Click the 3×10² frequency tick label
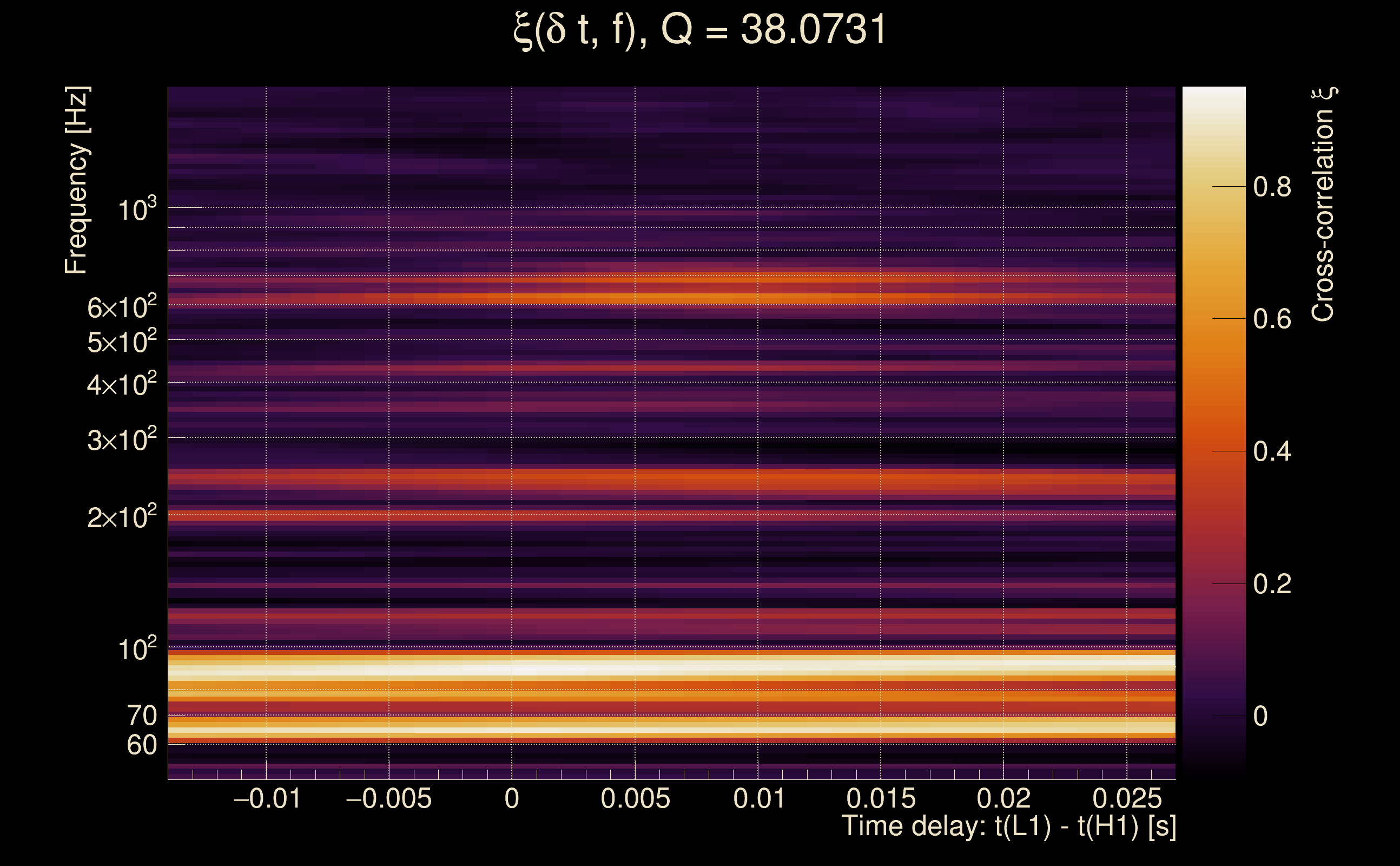The image size is (1400, 866). tap(121, 440)
